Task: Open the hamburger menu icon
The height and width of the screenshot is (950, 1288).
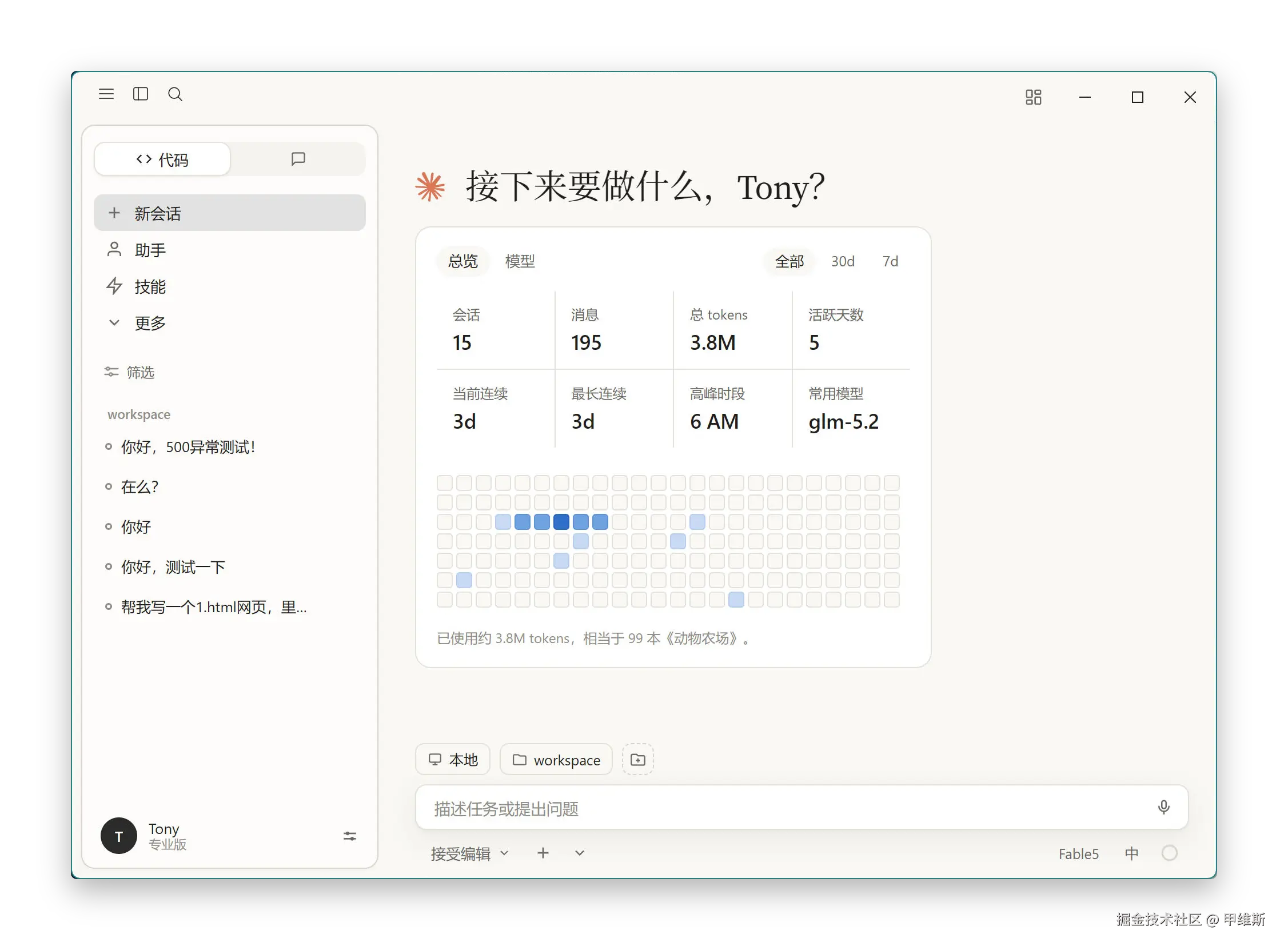Action: (106, 94)
